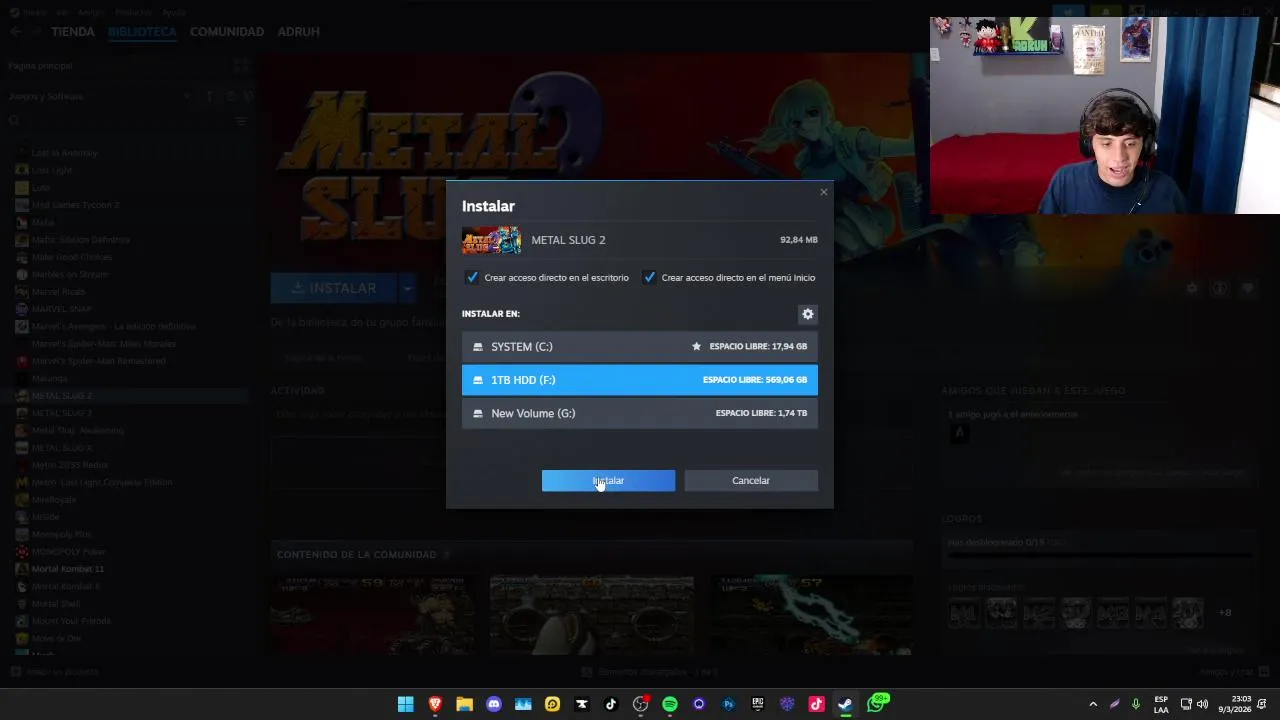Image resolution: width=1280 pixels, height=720 pixels.
Task: Click METAL SLUG 2 thumbnail in dialog
Action: [491, 240]
